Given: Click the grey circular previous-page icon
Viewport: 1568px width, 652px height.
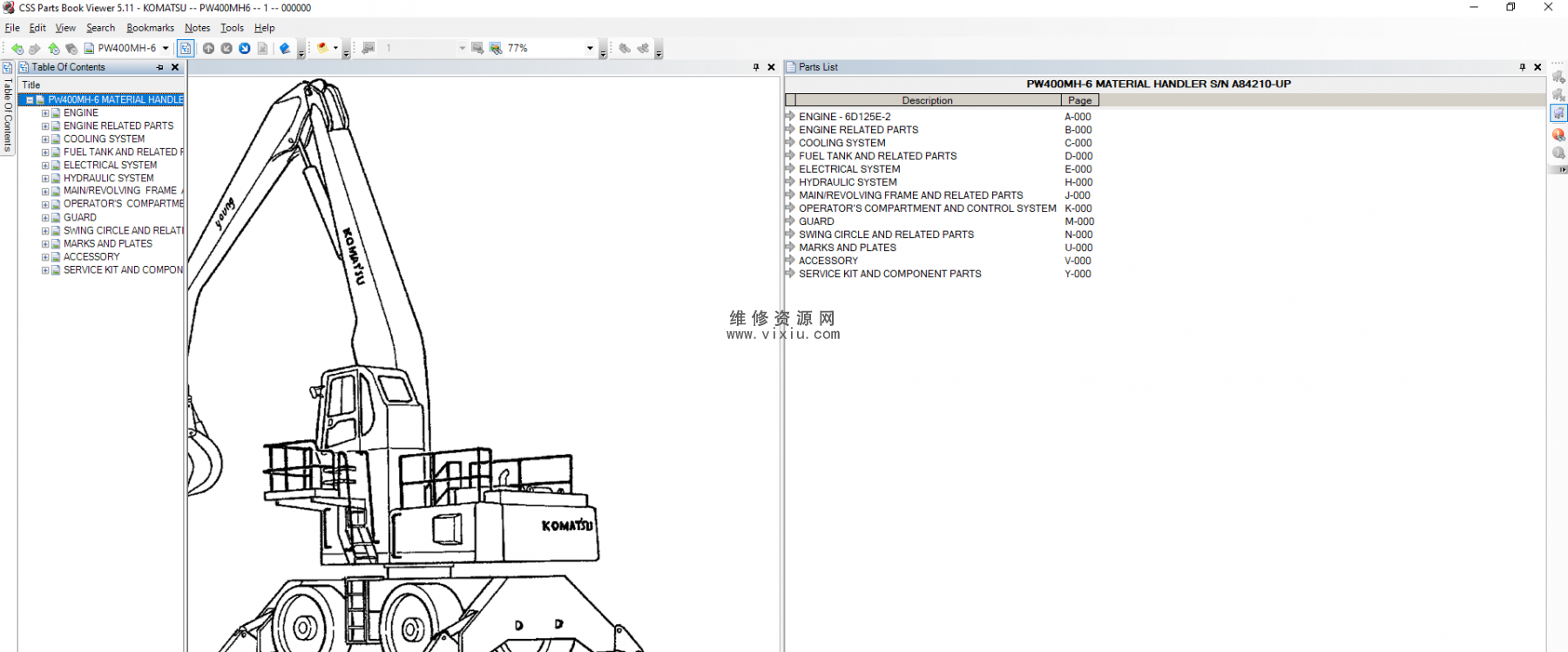Looking at the screenshot, I should pyautogui.click(x=226, y=49).
